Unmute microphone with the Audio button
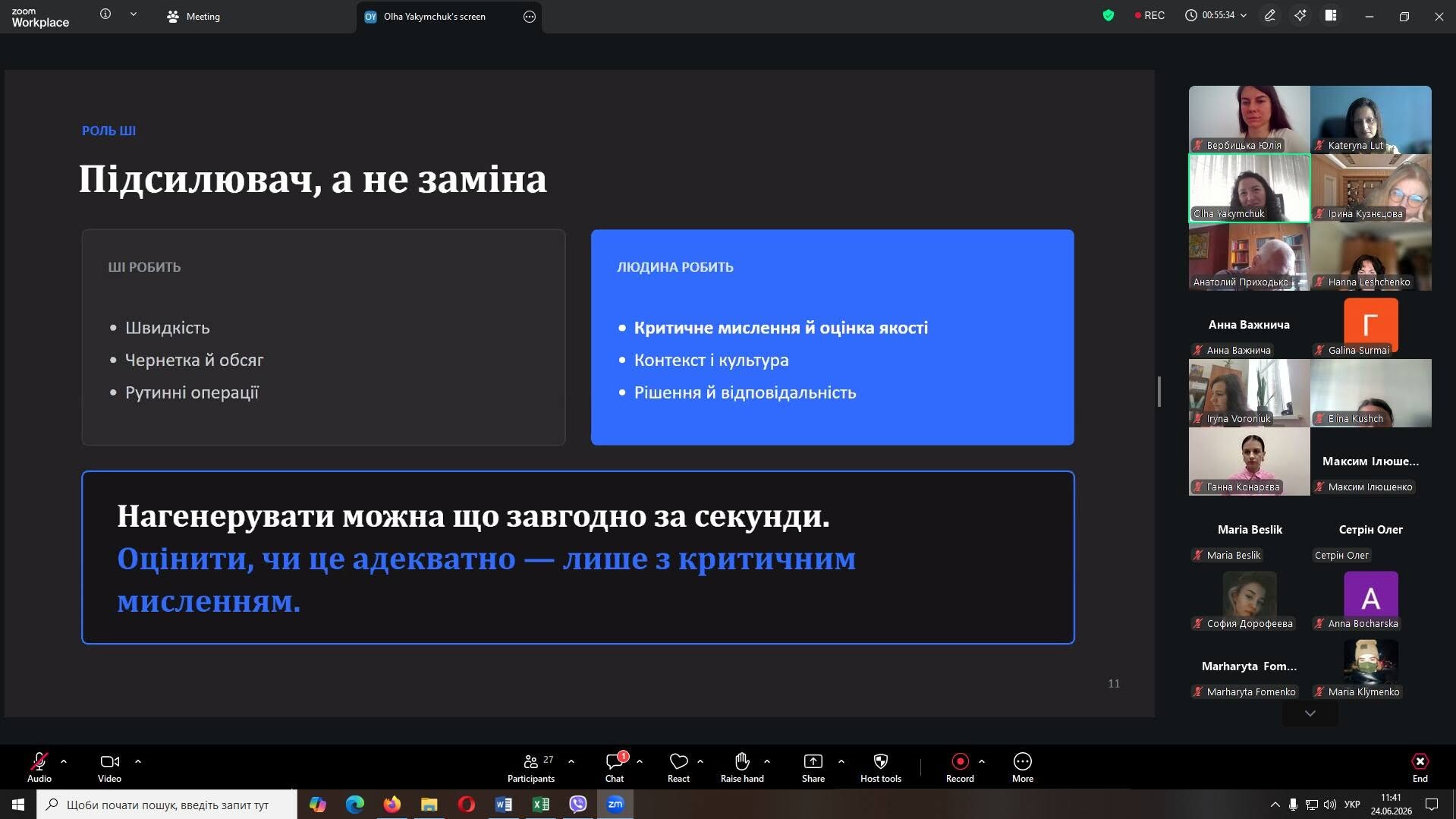Viewport: 1456px width, 819px height. tap(39, 767)
